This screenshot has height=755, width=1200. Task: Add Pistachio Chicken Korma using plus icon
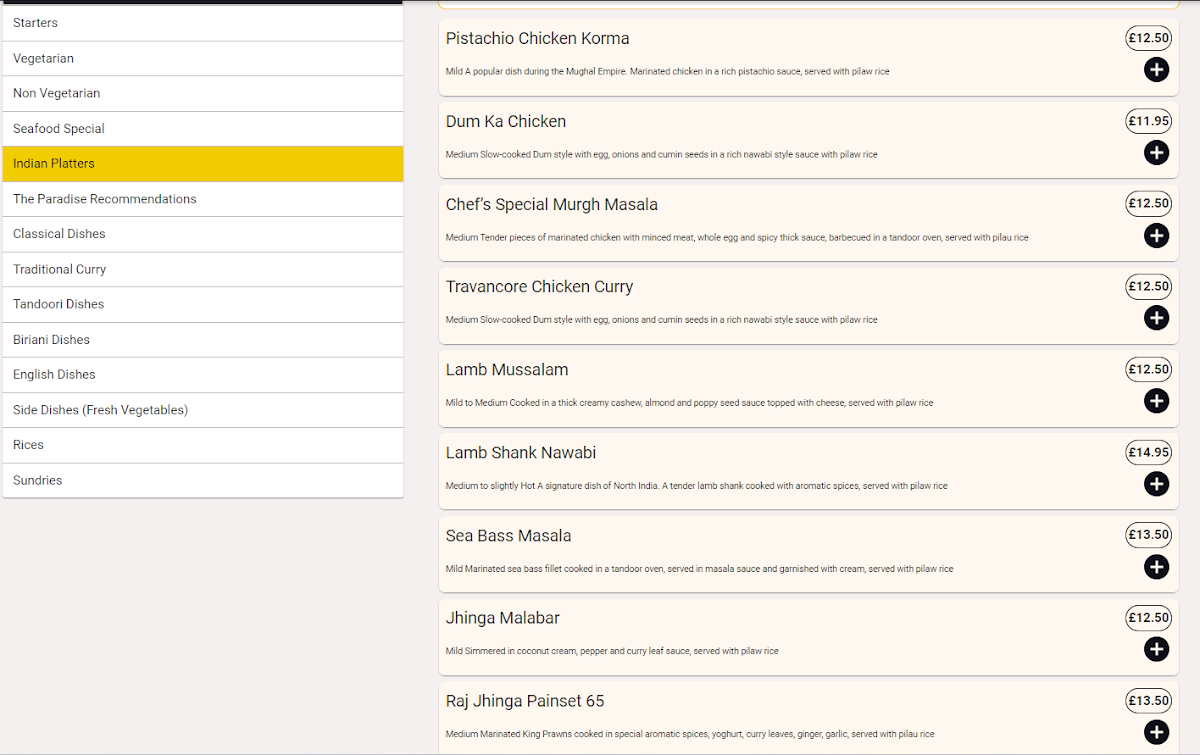point(1156,69)
